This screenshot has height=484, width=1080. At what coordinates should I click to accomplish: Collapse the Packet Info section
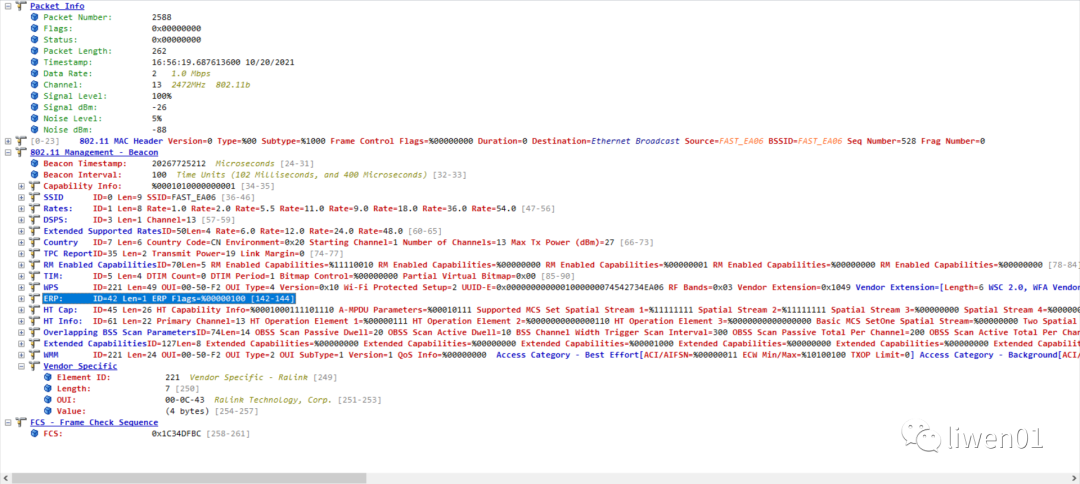point(8,6)
